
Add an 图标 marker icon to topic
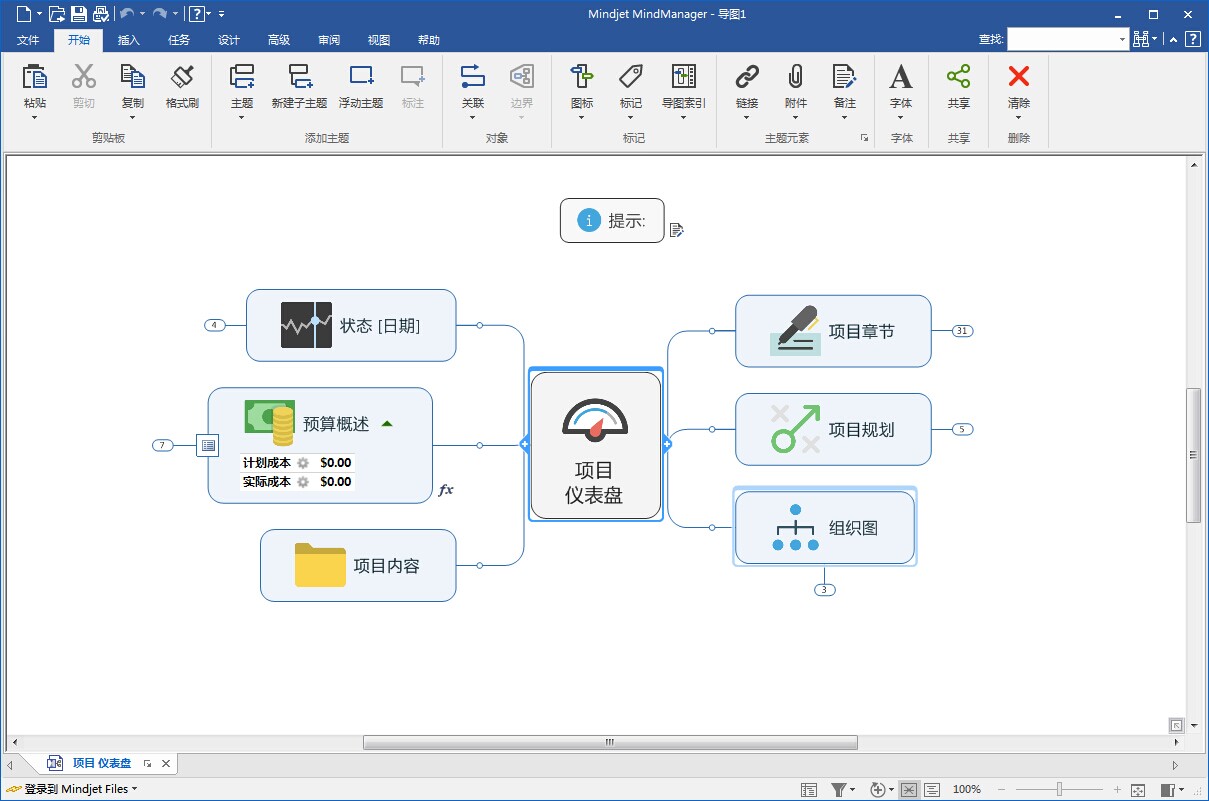click(x=580, y=88)
